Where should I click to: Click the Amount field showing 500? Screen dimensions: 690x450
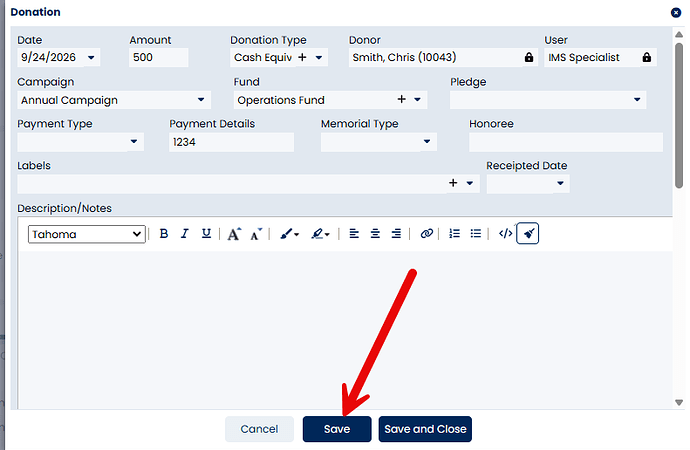click(x=159, y=58)
